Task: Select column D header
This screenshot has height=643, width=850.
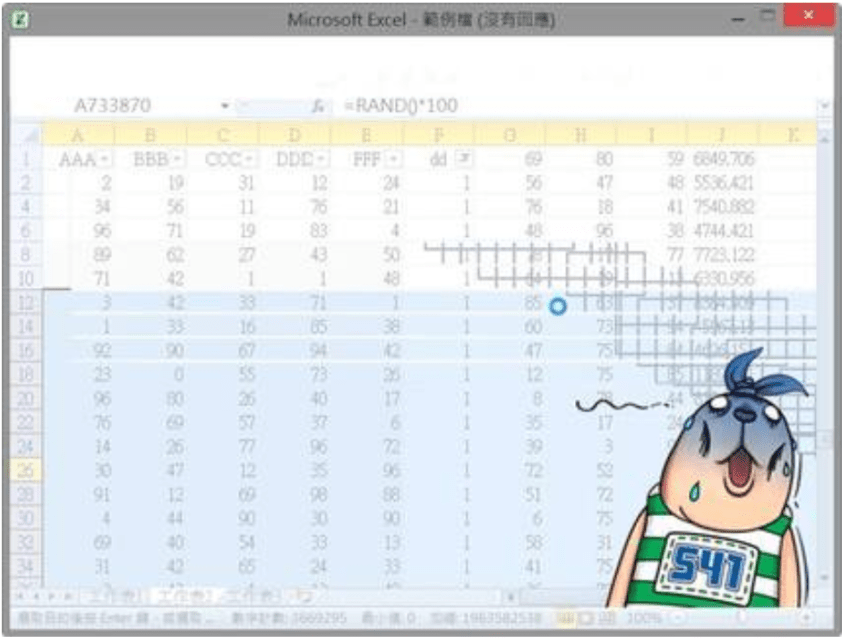Action: (x=294, y=135)
